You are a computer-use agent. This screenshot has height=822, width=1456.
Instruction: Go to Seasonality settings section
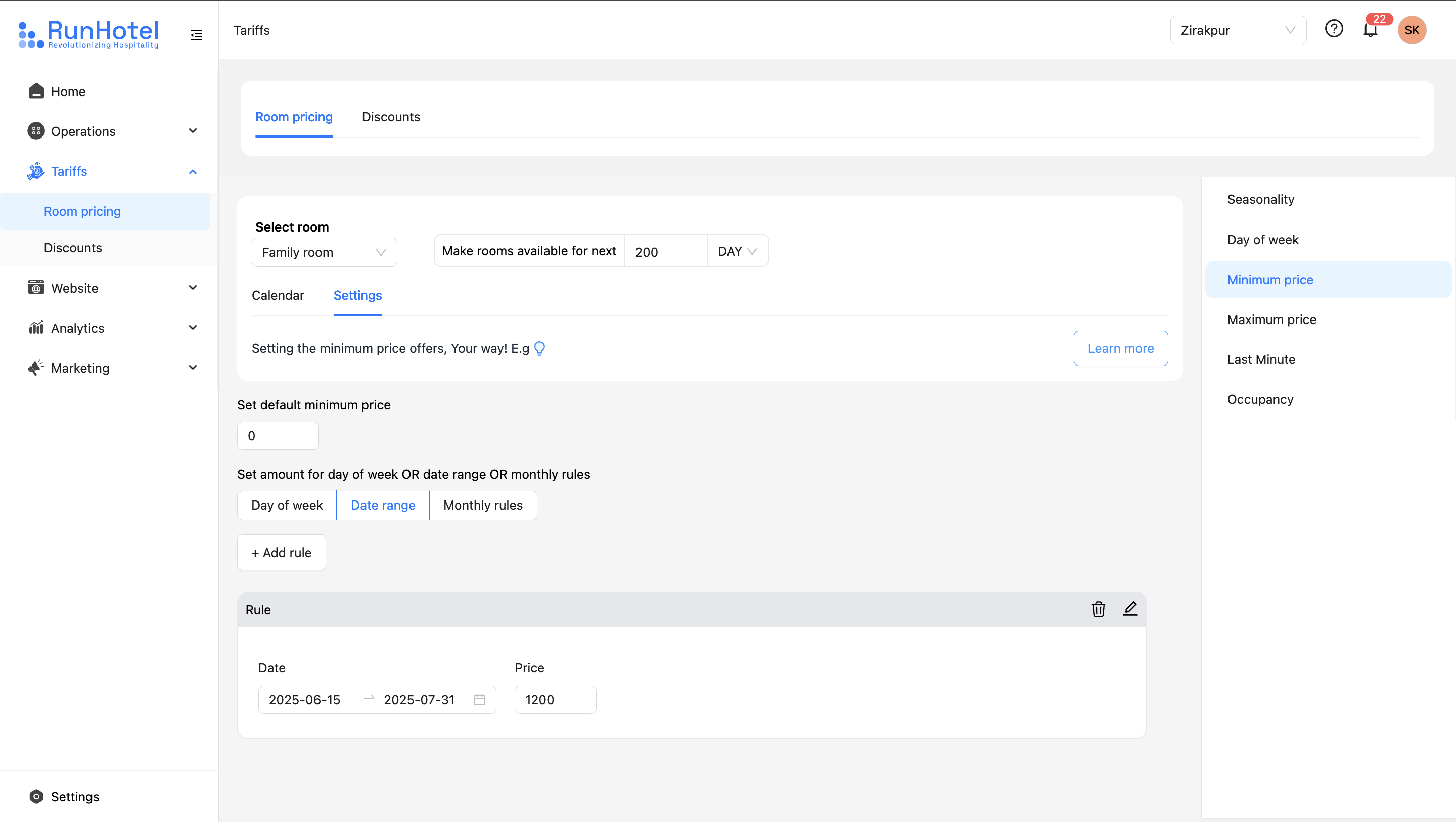[x=1328, y=199]
